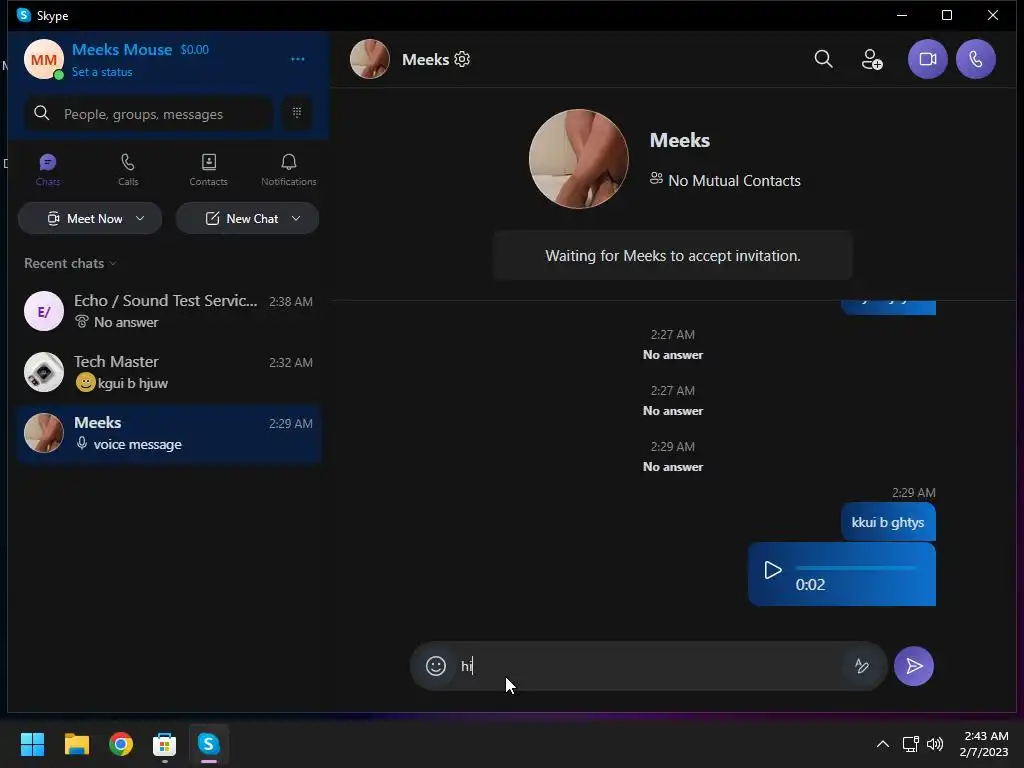
Task: Open the Tech Master chat
Action: coord(168,372)
